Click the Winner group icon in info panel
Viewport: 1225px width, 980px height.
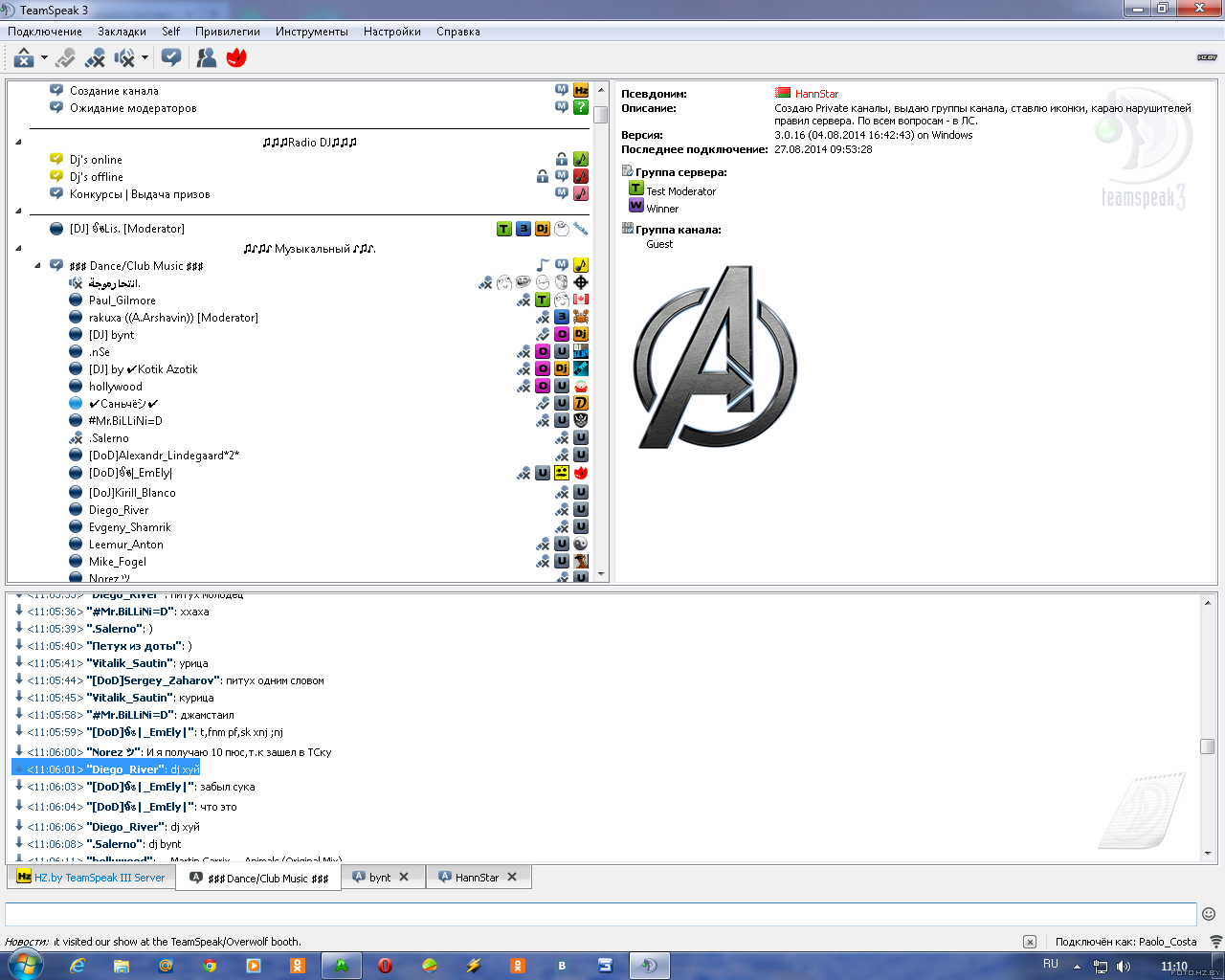pyautogui.click(x=636, y=206)
